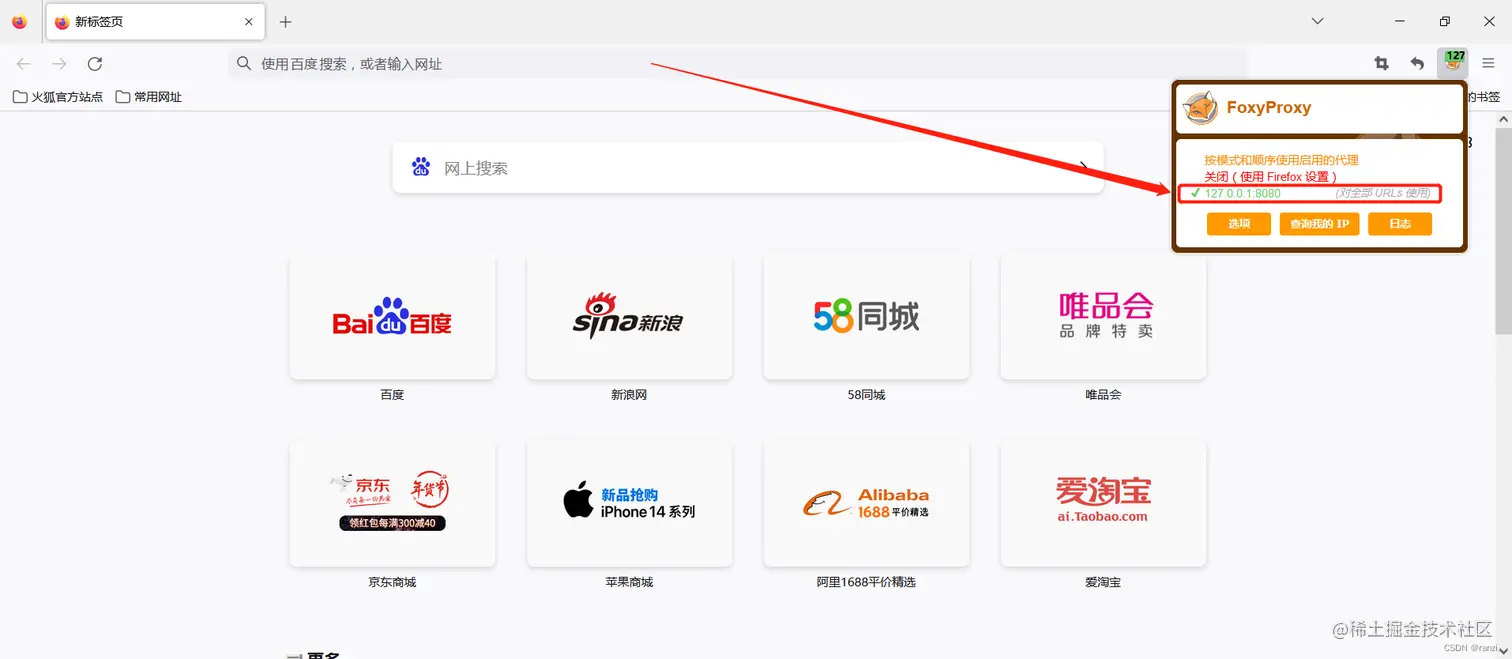
Task: Open the Sina 新浪 shortcut tile
Action: (x=629, y=316)
